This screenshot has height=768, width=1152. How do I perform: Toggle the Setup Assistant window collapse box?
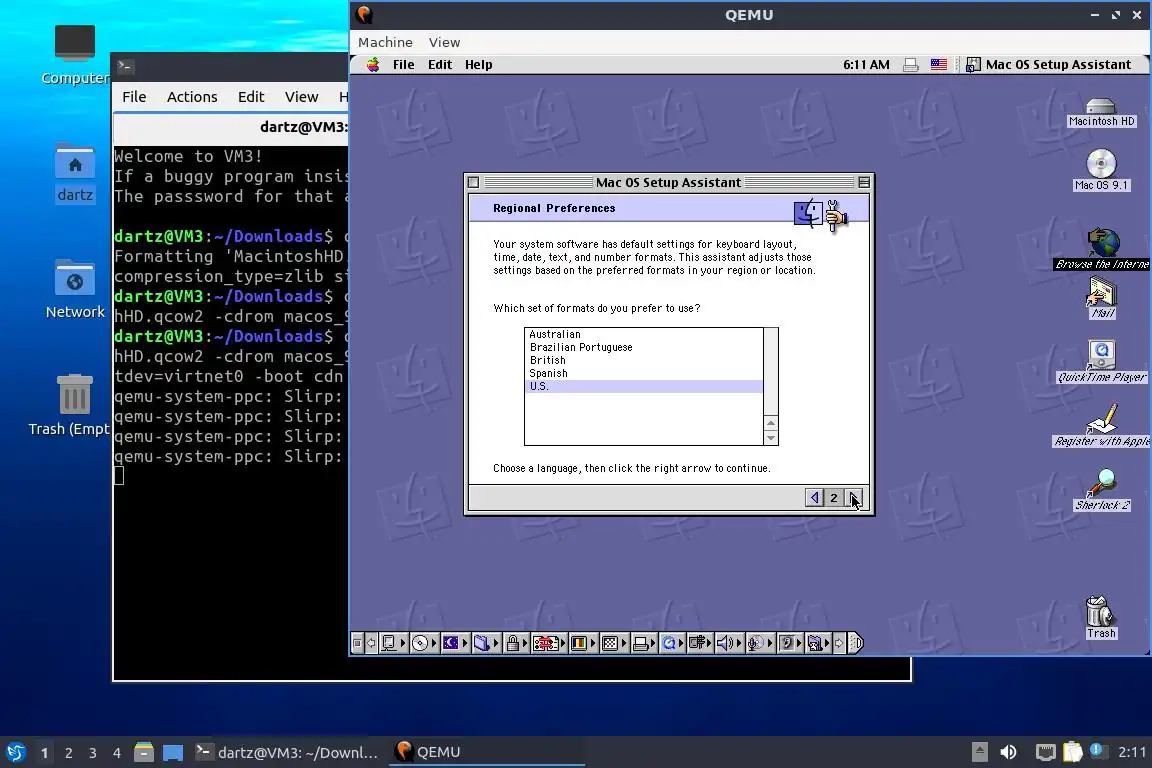pyautogui.click(x=864, y=182)
